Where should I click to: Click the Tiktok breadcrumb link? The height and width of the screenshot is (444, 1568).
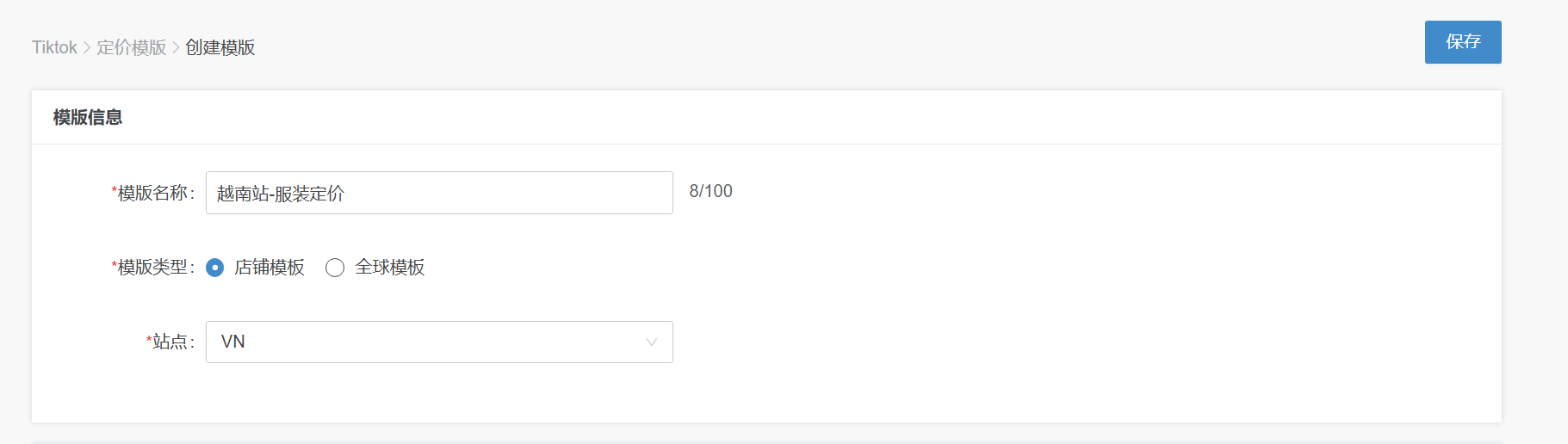[x=54, y=47]
